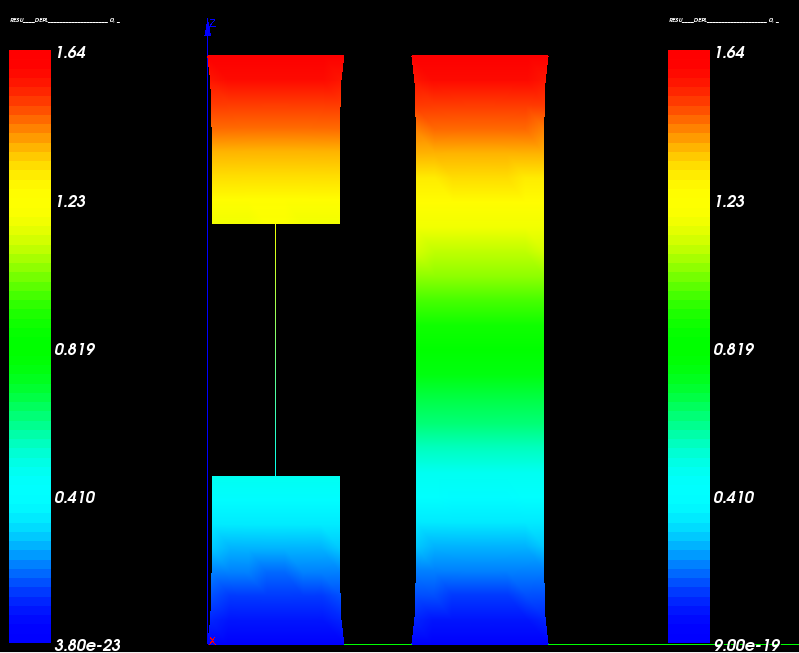
Task: Select the upper red-yellow block of left model
Action: tap(276, 140)
